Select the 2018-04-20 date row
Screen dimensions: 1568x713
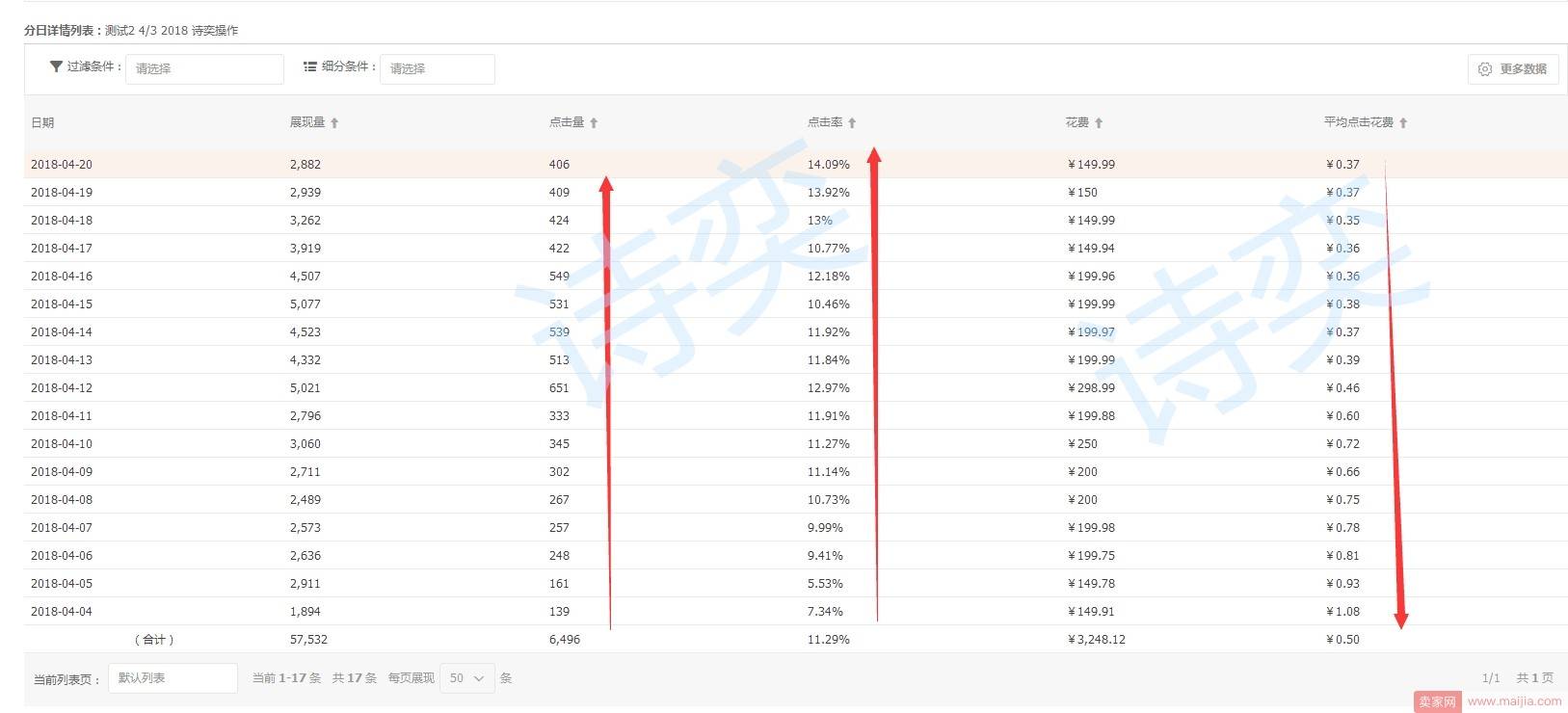[x=795, y=165]
